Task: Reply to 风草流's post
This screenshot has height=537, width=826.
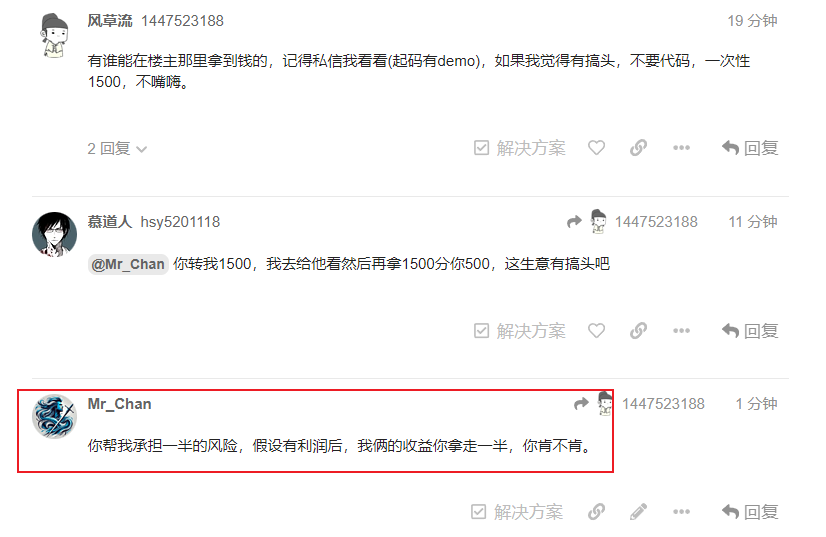Action: click(x=750, y=148)
